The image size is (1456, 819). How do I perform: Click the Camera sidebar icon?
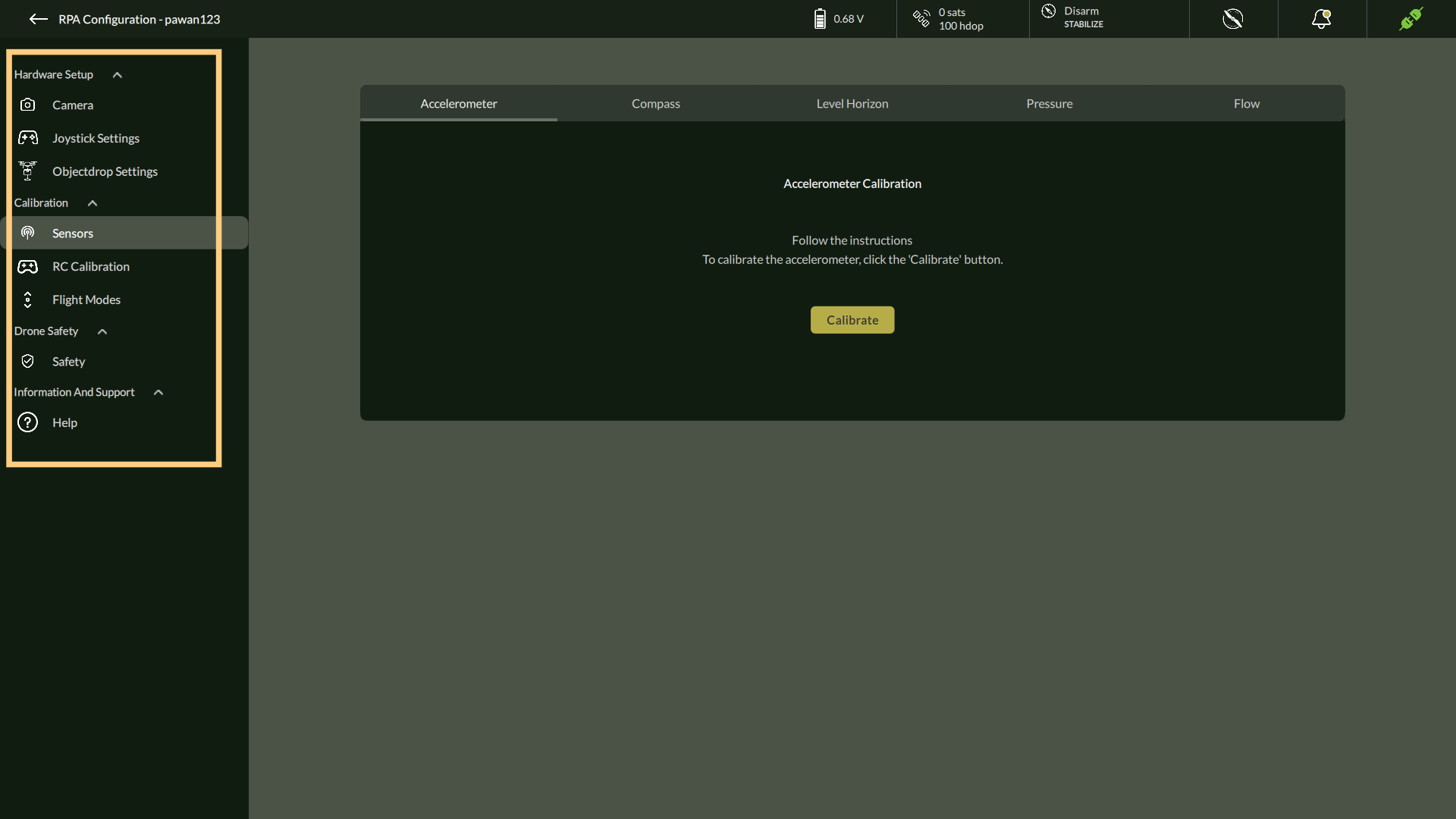coord(28,105)
